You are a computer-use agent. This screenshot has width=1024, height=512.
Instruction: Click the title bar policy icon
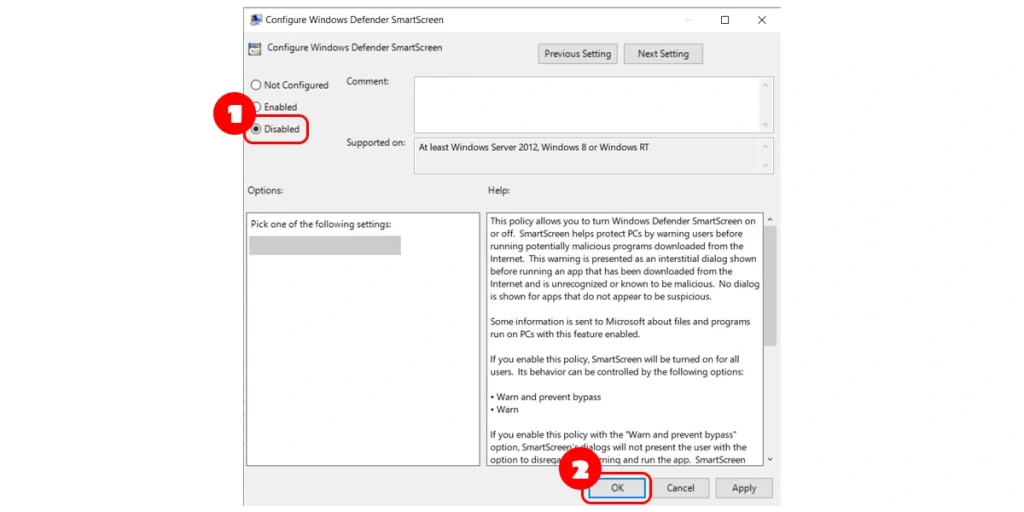coord(256,20)
